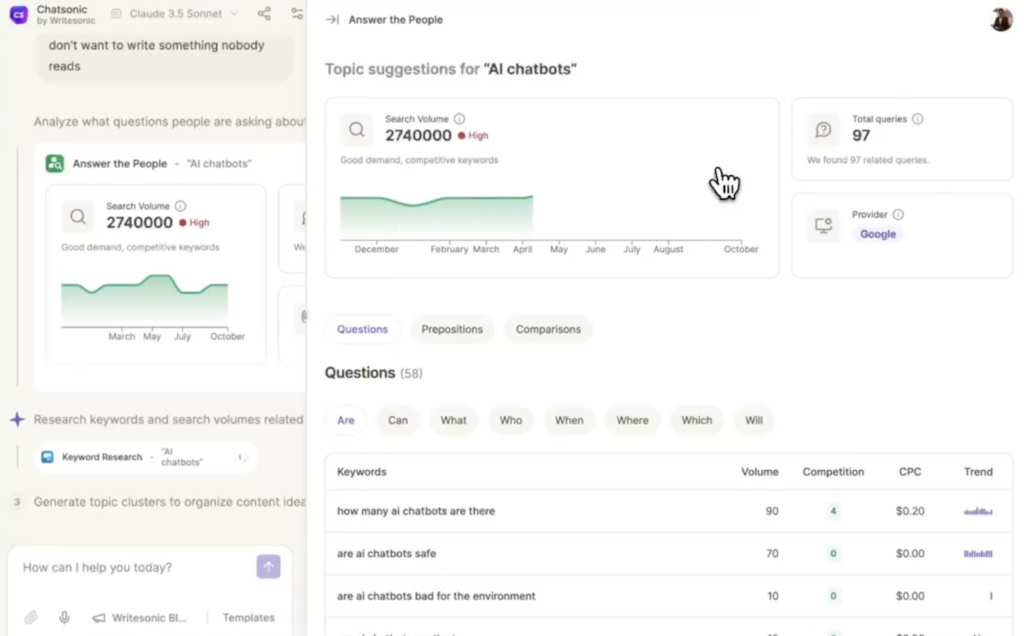The height and width of the screenshot is (636, 1024).
Task: Select the Can question filter
Action: [398, 420]
